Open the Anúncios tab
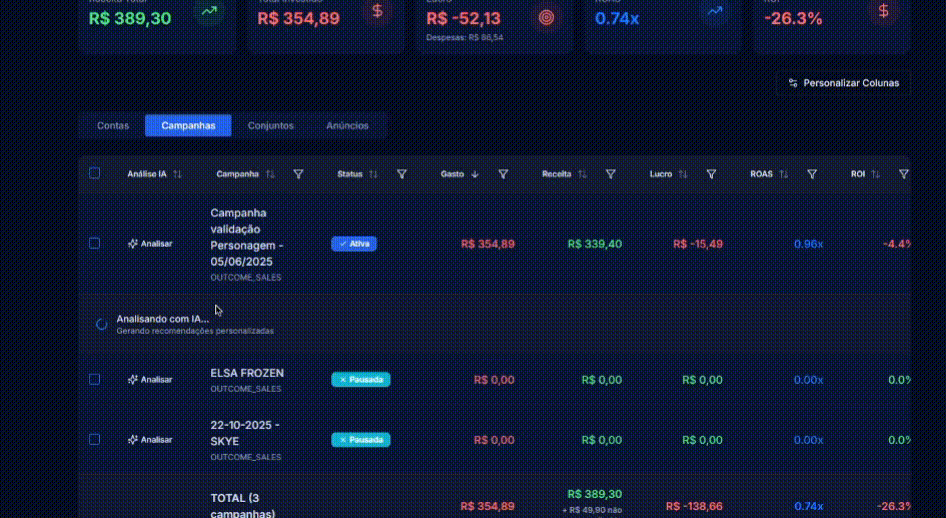946x518 pixels. pos(347,126)
